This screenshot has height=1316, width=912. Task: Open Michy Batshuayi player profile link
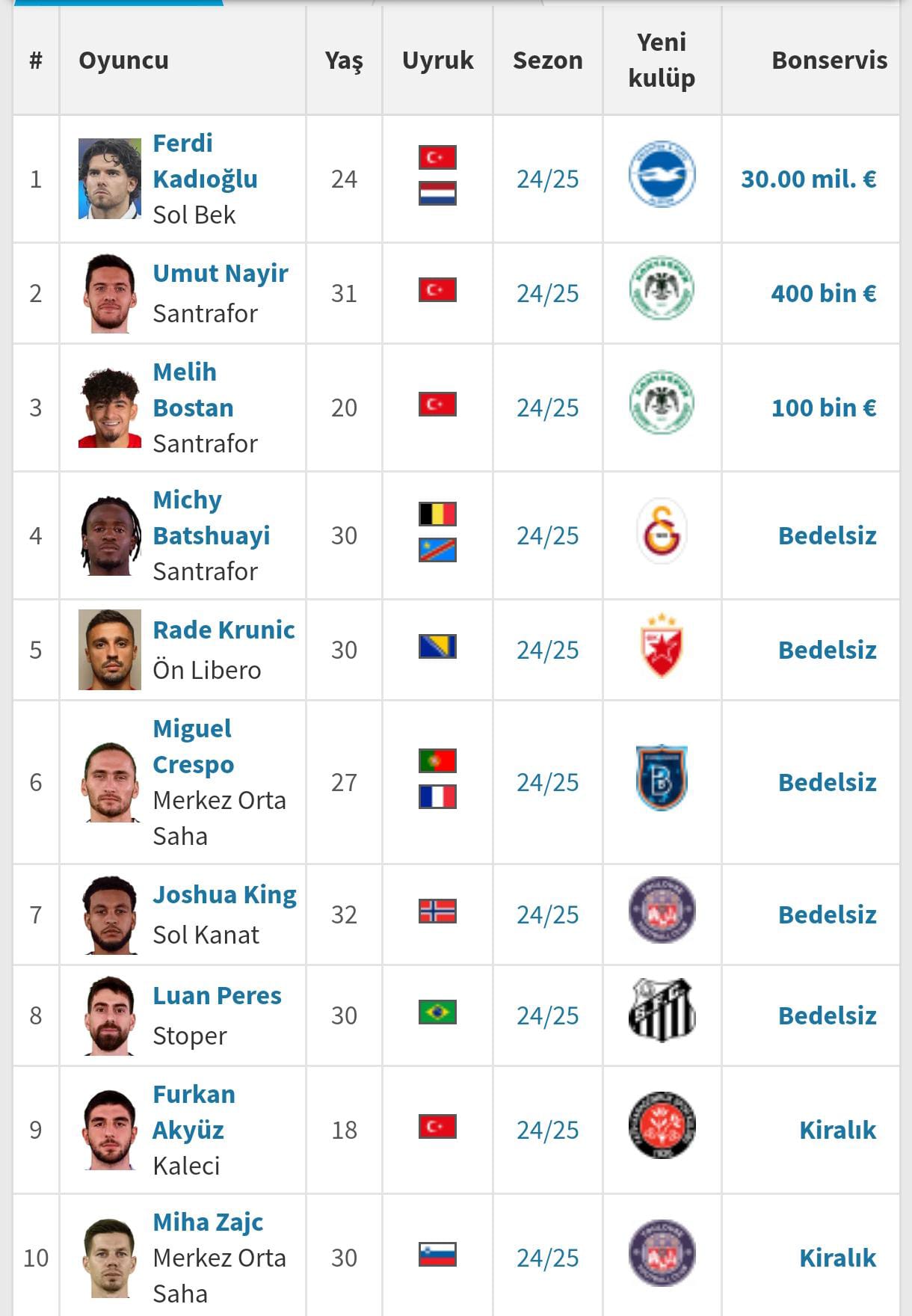pyautogui.click(x=212, y=517)
